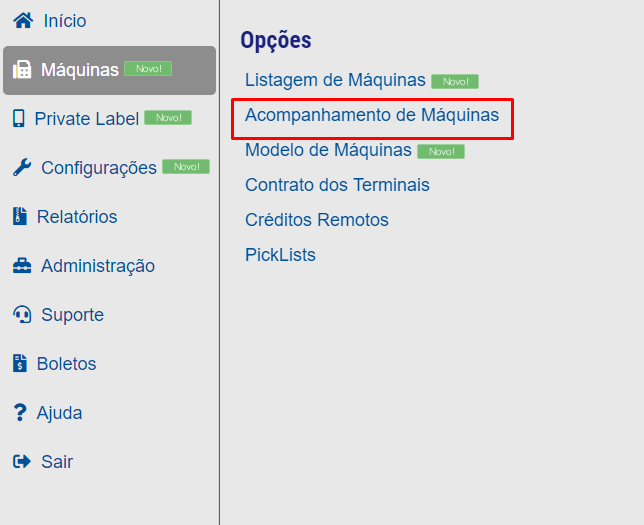Click the headset icon for Suporte
Viewport: 644px width, 525px height.
[x=22, y=314]
